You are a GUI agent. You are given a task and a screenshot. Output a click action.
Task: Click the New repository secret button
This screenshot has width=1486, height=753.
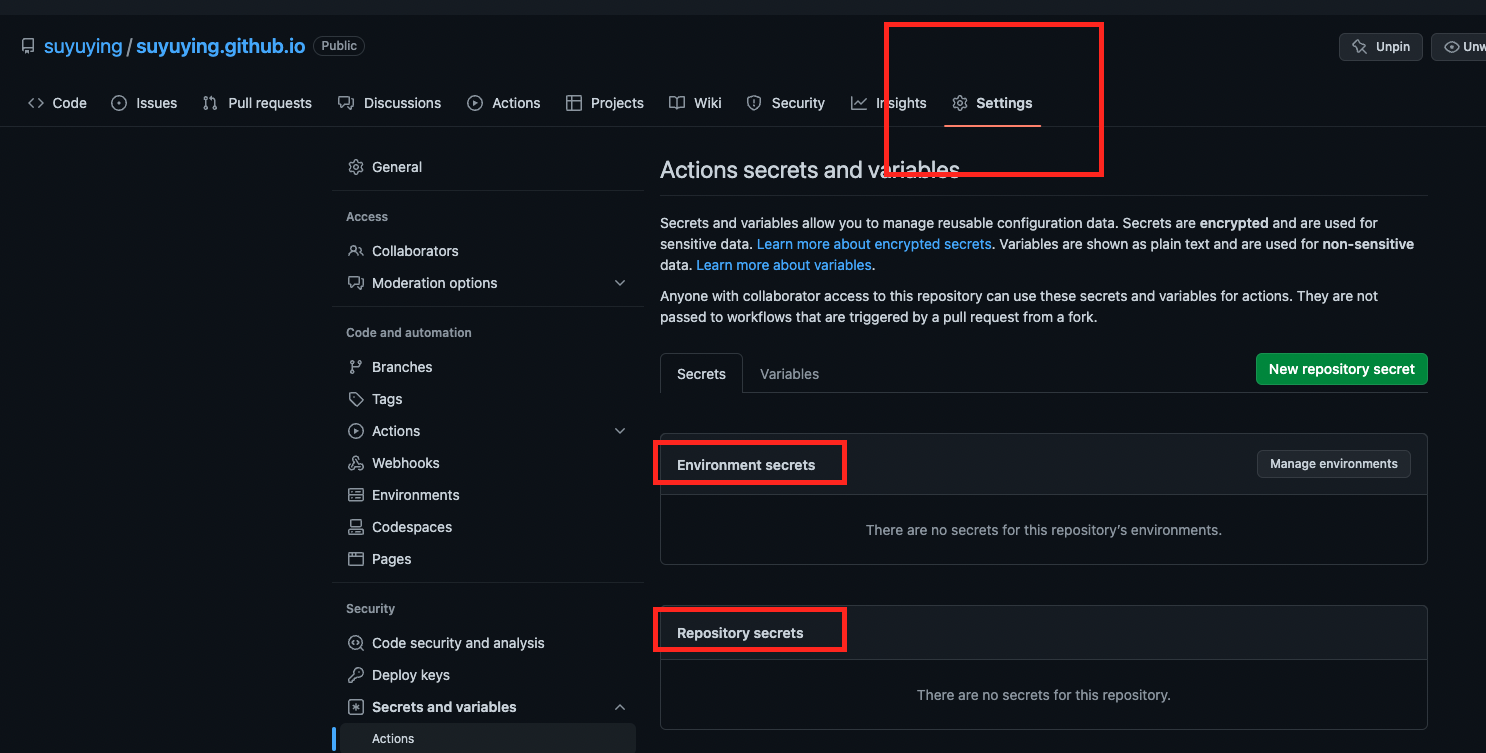click(x=1341, y=369)
